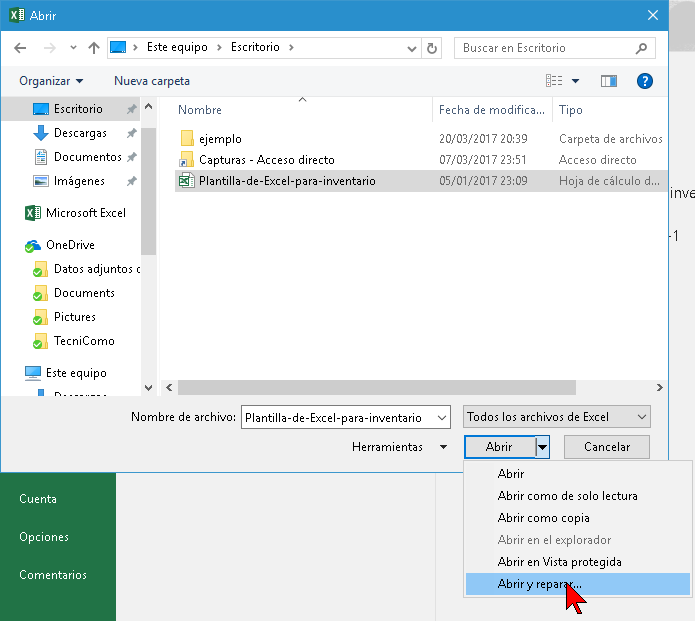Refresh the Escritorio folder view
Image resolution: width=695 pixels, height=621 pixels.
coord(432,48)
